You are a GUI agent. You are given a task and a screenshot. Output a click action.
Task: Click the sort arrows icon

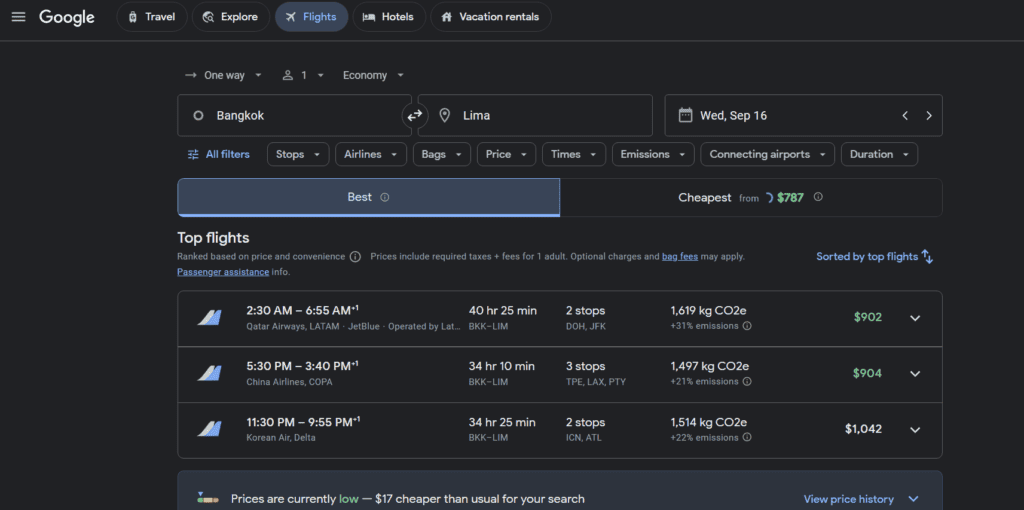tap(927, 257)
